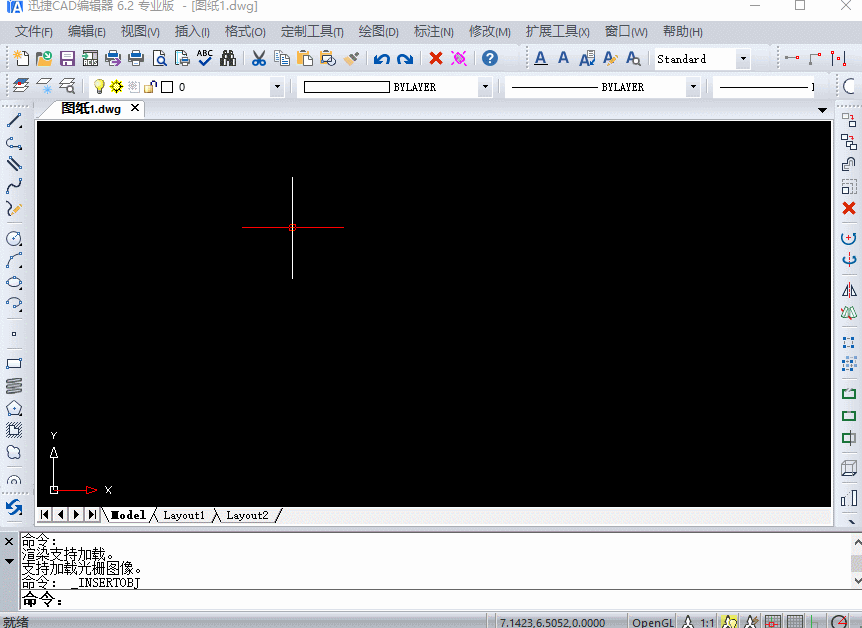Open the 编辑(E) menu

86,31
